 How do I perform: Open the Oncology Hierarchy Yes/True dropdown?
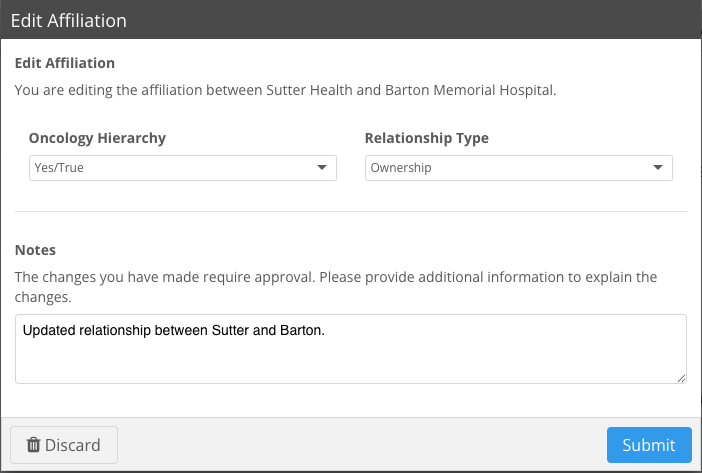coord(183,168)
